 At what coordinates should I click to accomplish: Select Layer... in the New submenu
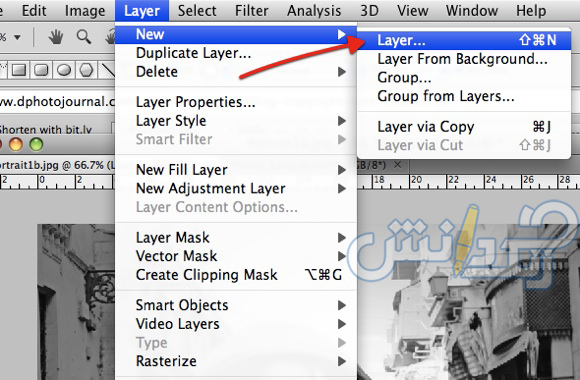(464, 40)
